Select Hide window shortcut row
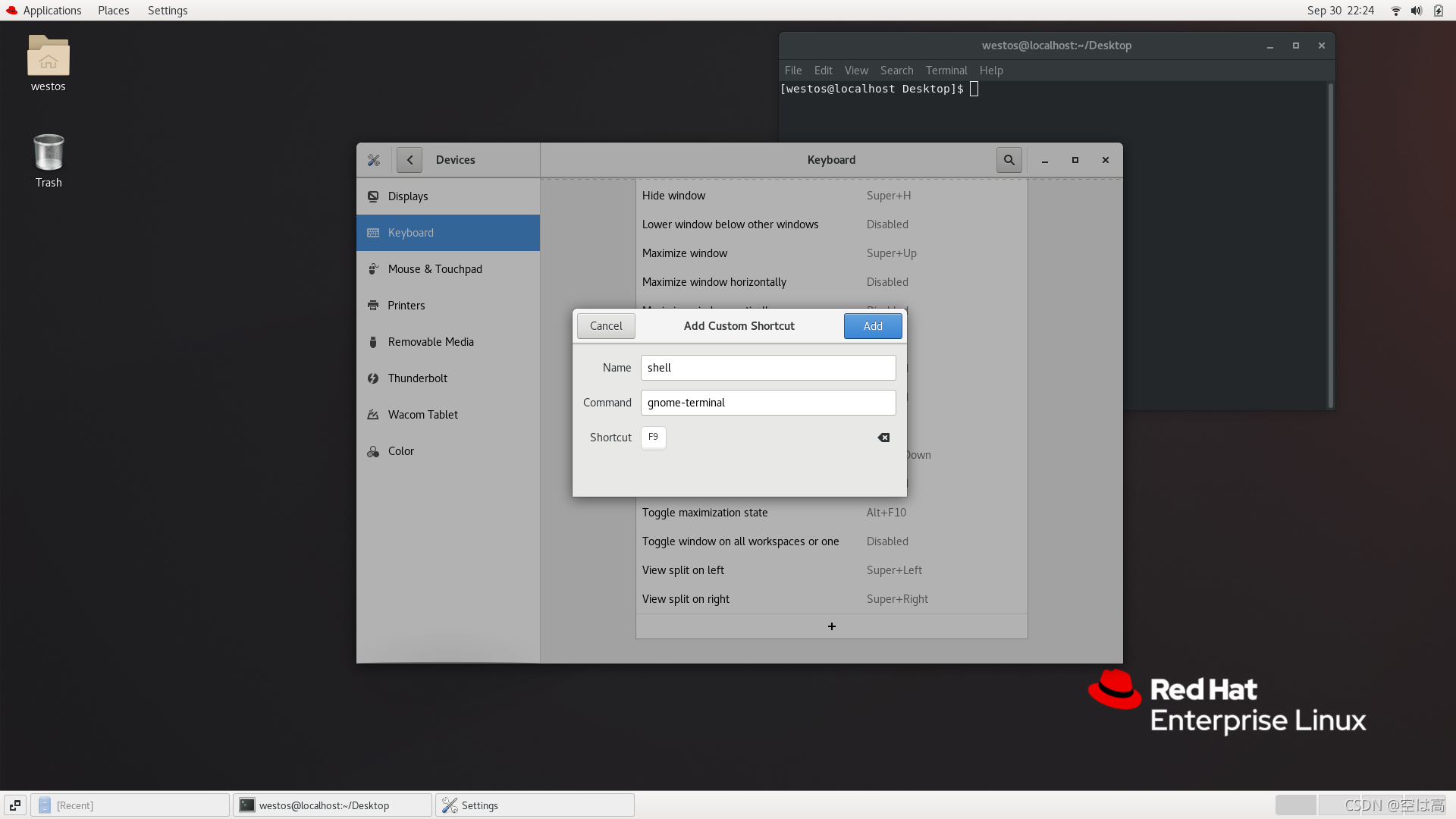This screenshot has width=1456, height=819. point(832,196)
